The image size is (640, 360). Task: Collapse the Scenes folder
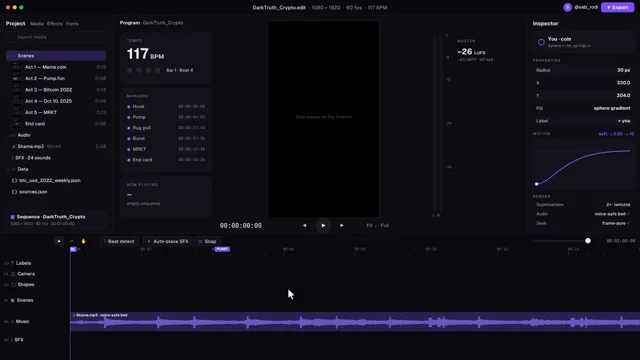(9, 56)
